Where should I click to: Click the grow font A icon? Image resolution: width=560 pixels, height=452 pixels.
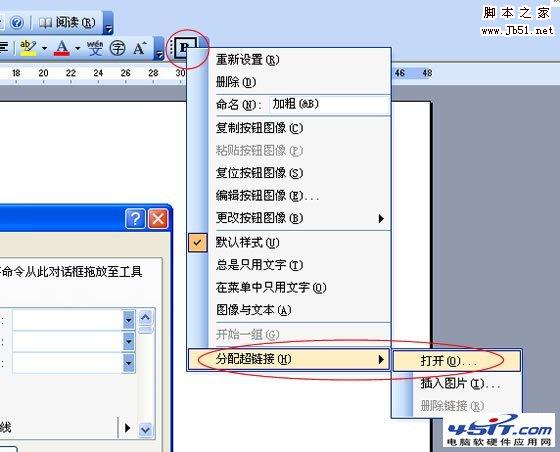pos(140,48)
